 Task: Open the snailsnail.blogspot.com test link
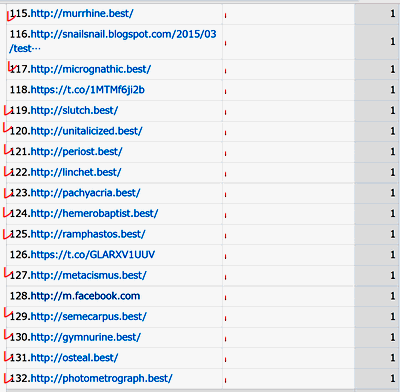pyautogui.click(x=113, y=41)
